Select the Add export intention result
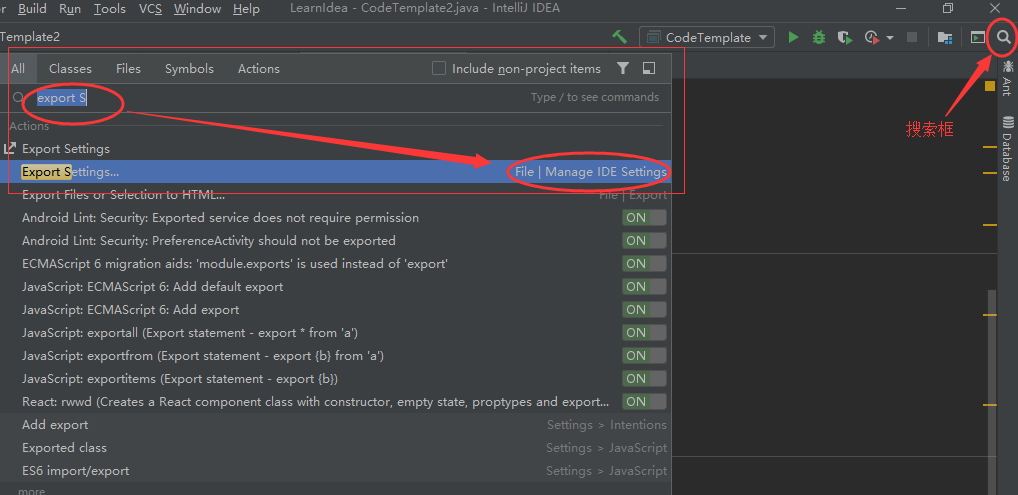Viewport: 1018px width, 495px height. (x=336, y=425)
